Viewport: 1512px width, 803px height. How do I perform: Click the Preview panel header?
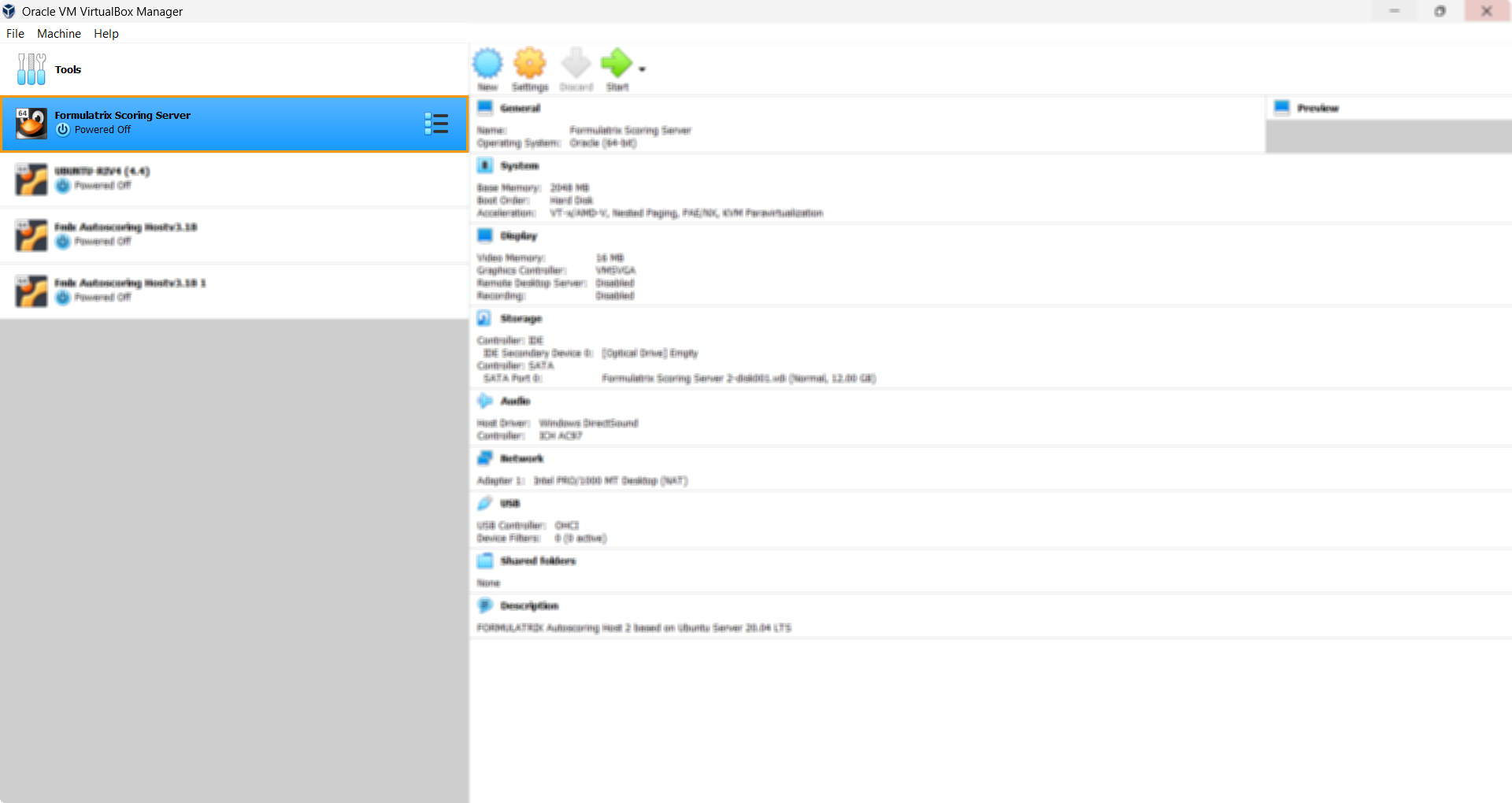coord(1317,108)
